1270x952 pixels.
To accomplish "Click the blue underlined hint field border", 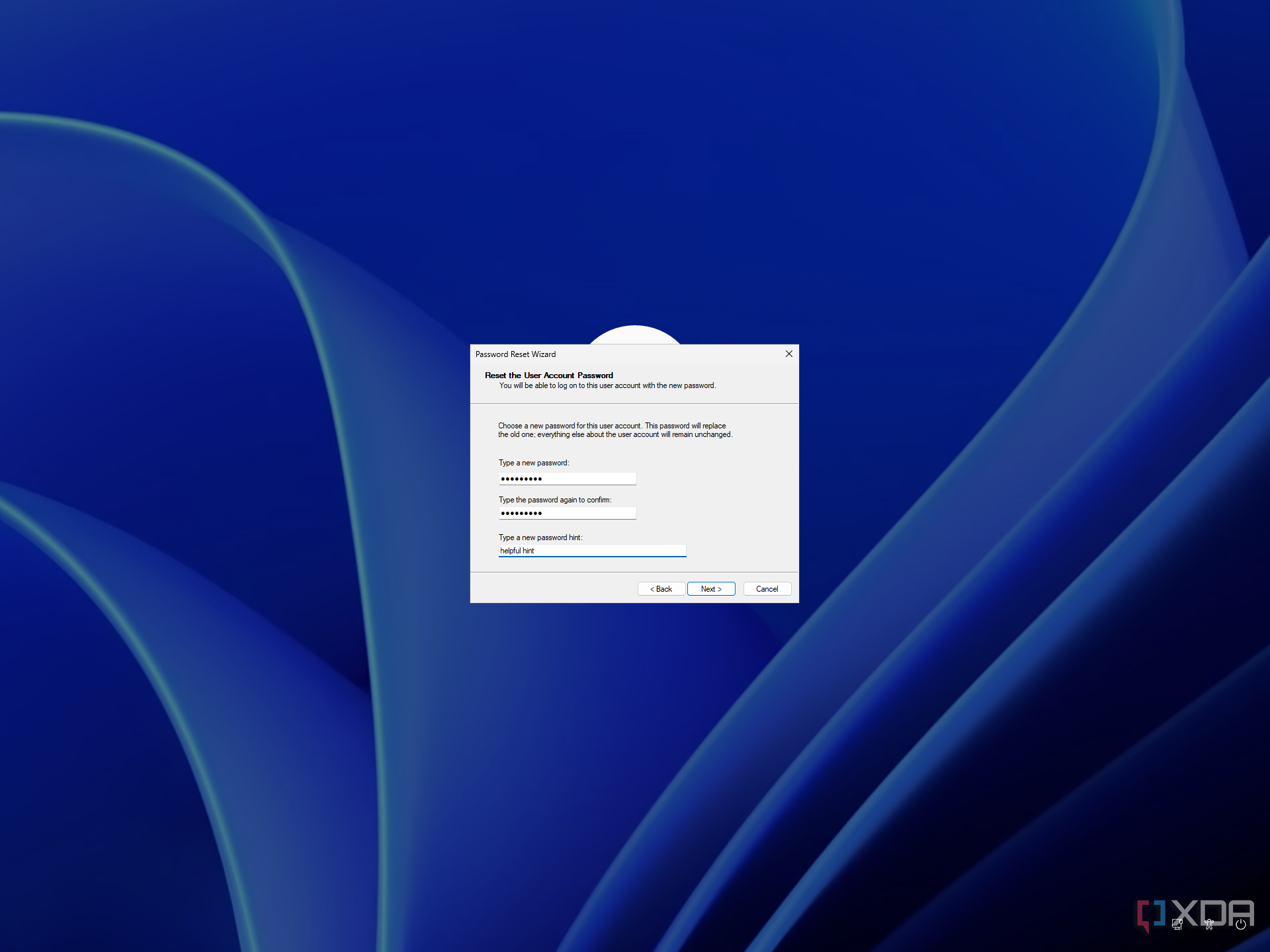I will pos(592,557).
